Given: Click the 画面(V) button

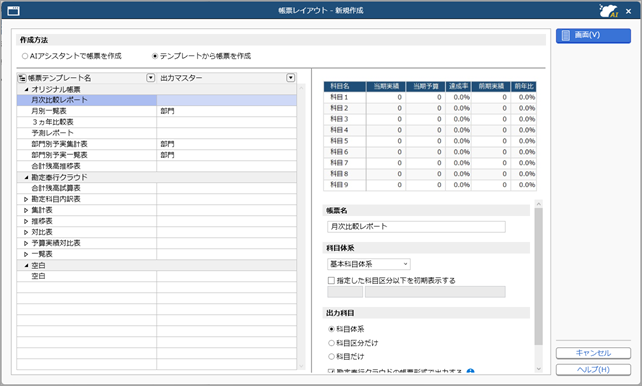Looking at the screenshot, I should [593, 36].
